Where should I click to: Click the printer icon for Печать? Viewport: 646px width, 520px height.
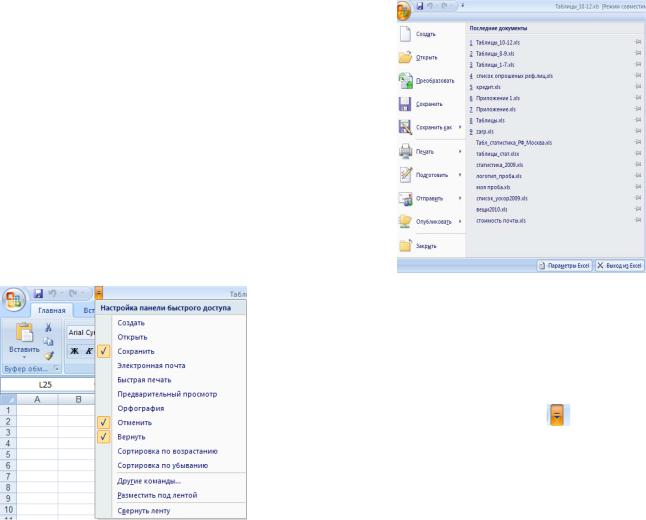405,151
